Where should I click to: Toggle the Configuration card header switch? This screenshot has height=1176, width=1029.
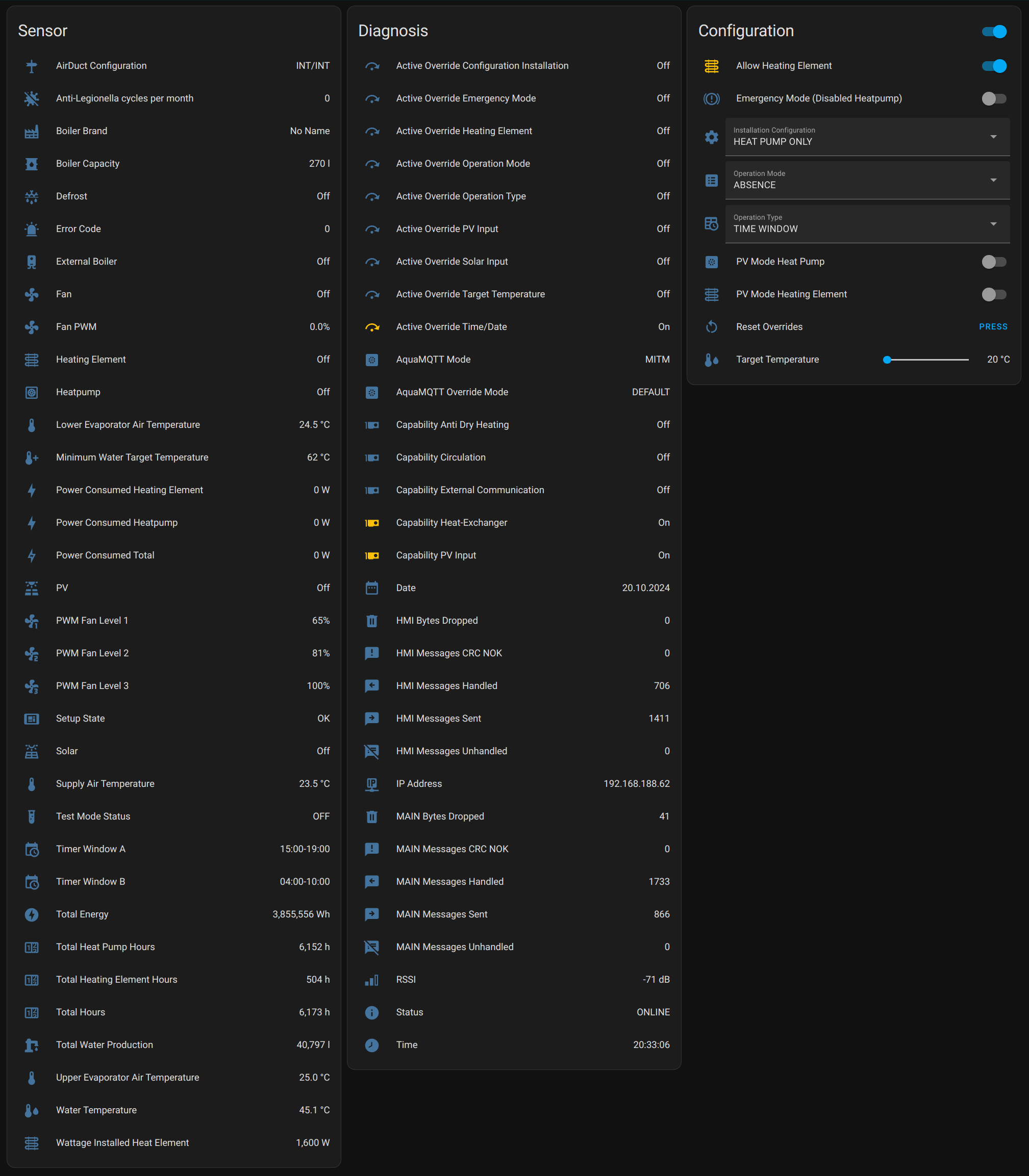tap(993, 32)
